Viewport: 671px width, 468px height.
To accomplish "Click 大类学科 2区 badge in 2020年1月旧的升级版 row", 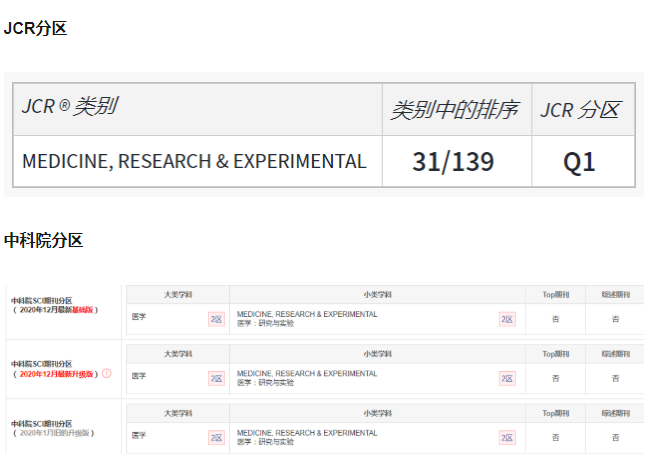I will pyautogui.click(x=216, y=437).
